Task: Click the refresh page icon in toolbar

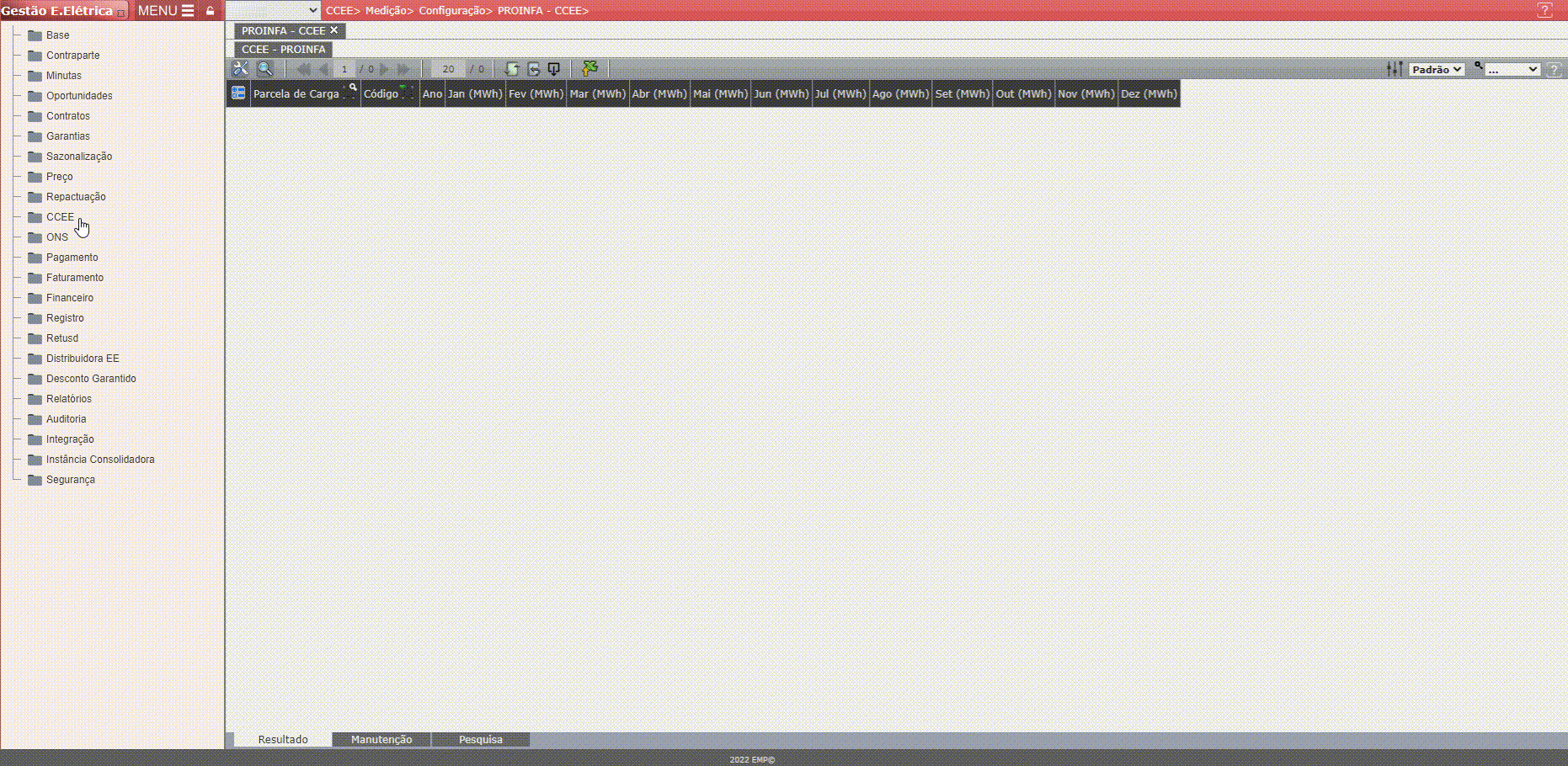Action: click(x=511, y=69)
